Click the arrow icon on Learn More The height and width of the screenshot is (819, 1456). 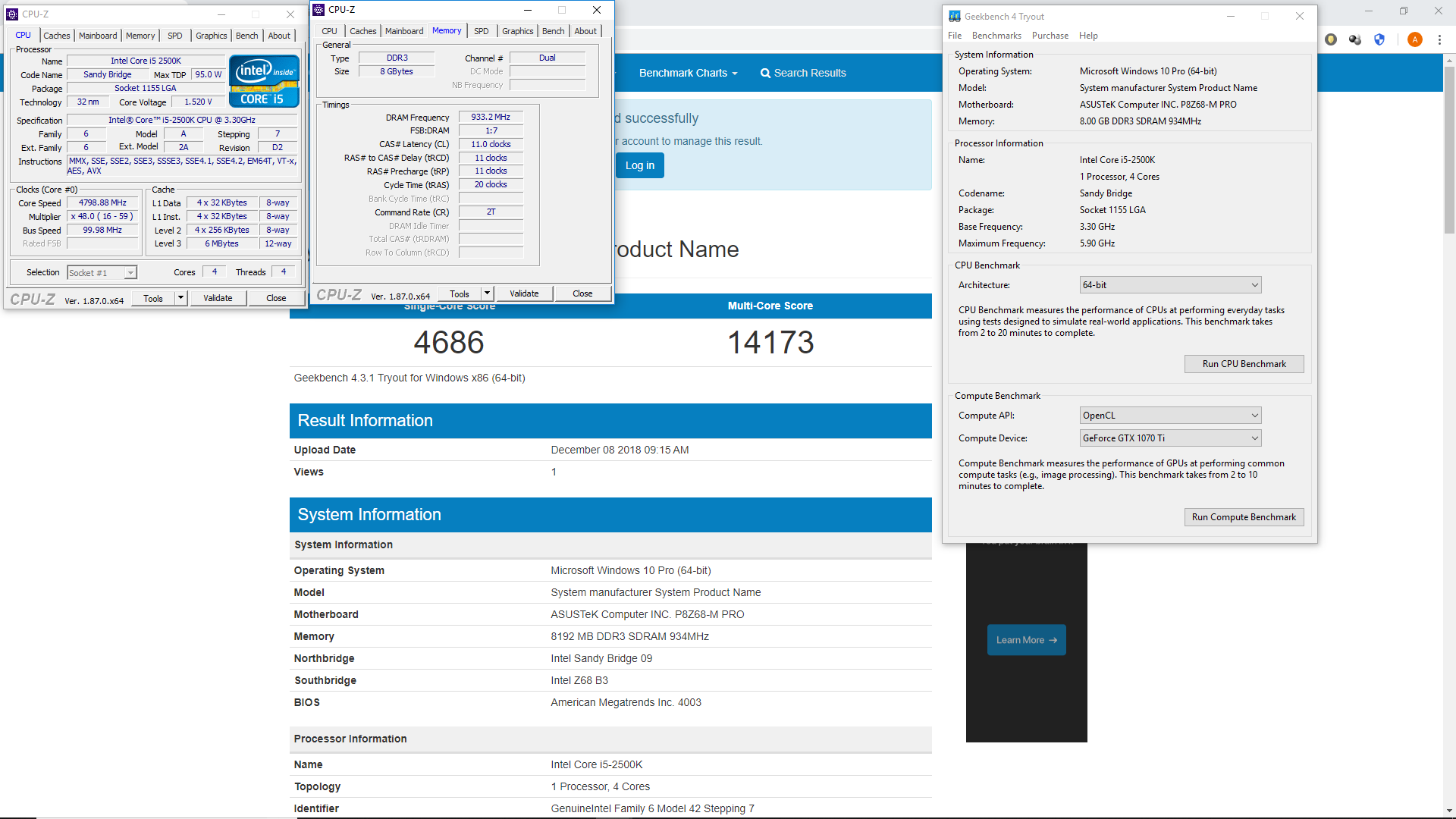coord(1053,641)
